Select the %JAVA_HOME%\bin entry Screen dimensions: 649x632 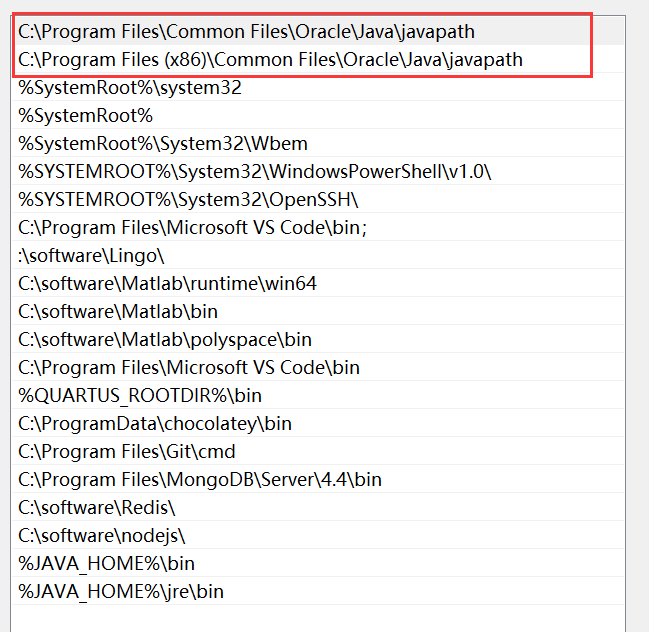(x=318, y=563)
